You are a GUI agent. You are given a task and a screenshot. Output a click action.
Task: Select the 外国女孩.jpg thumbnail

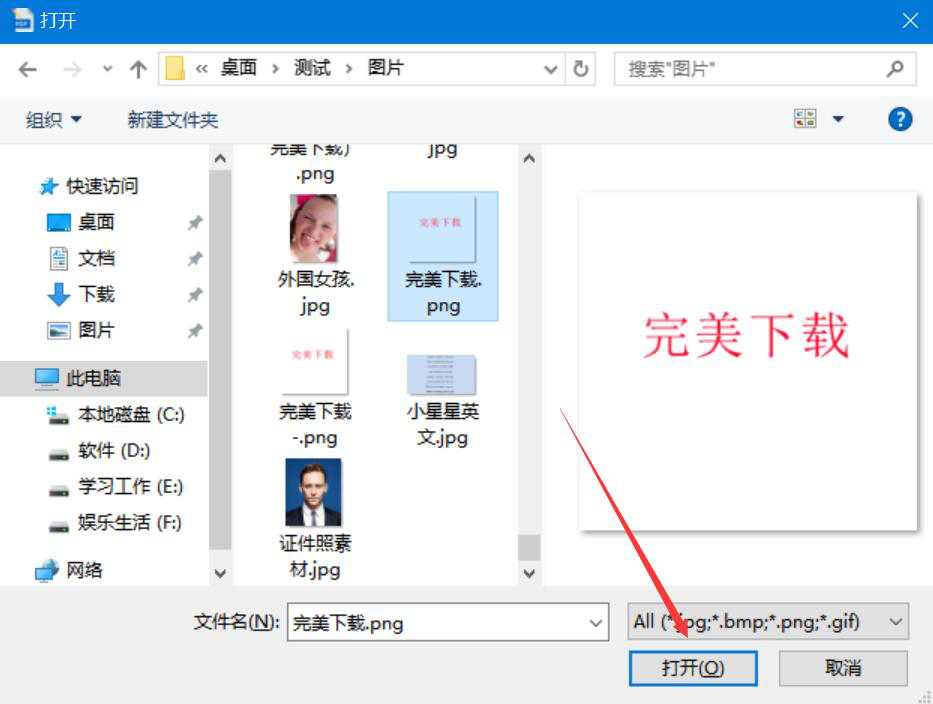(314, 229)
